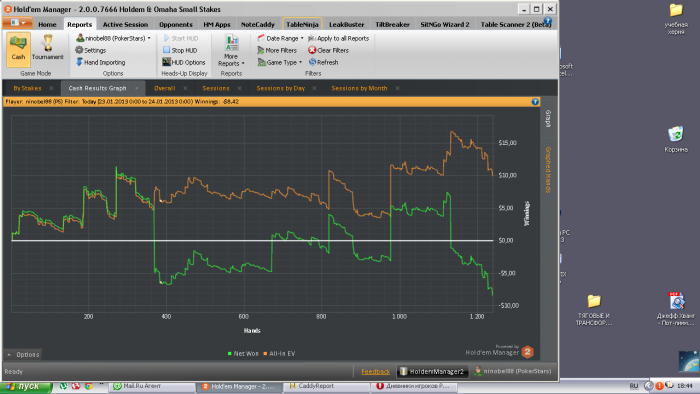Viewport: 700px width, 394px height.
Task: Open the TableNinja tab
Action: pyautogui.click(x=302, y=24)
